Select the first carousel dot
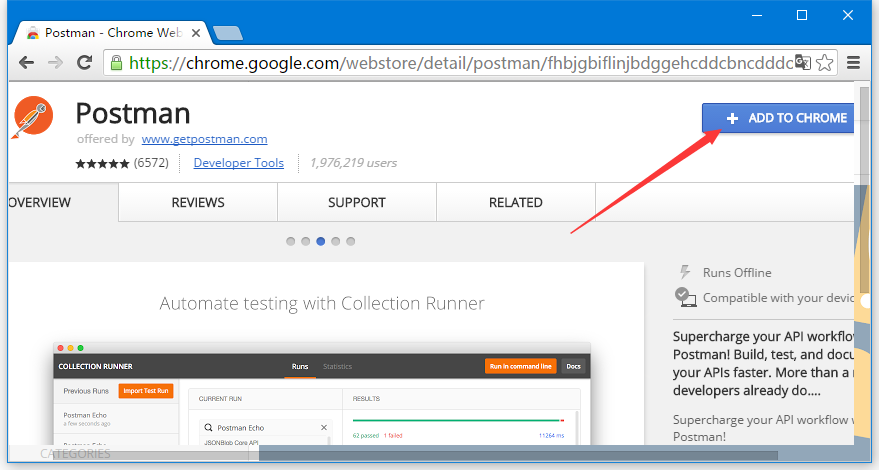Viewport: 879px width, 470px height. (x=290, y=241)
